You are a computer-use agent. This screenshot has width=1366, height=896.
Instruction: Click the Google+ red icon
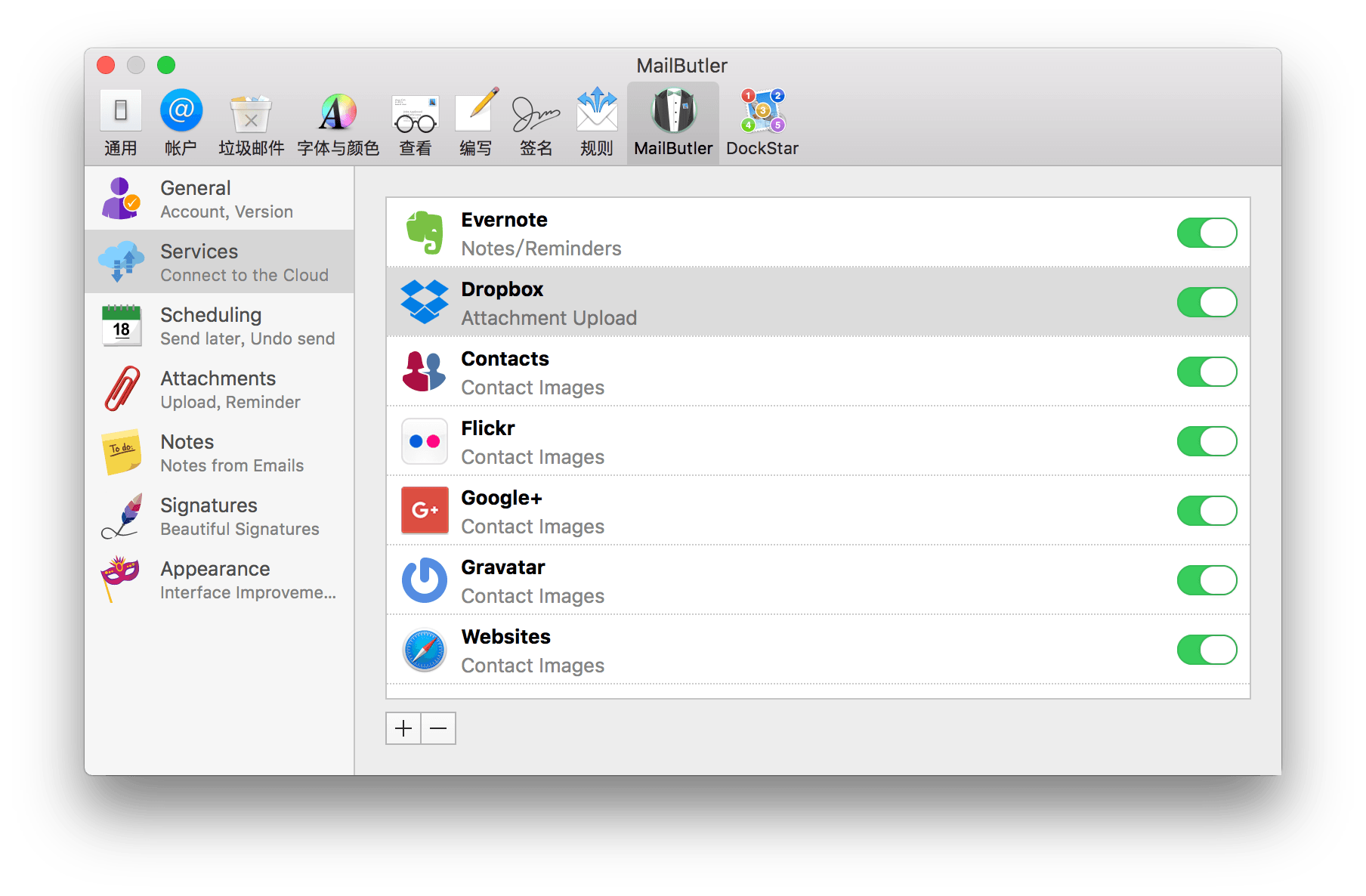[425, 511]
